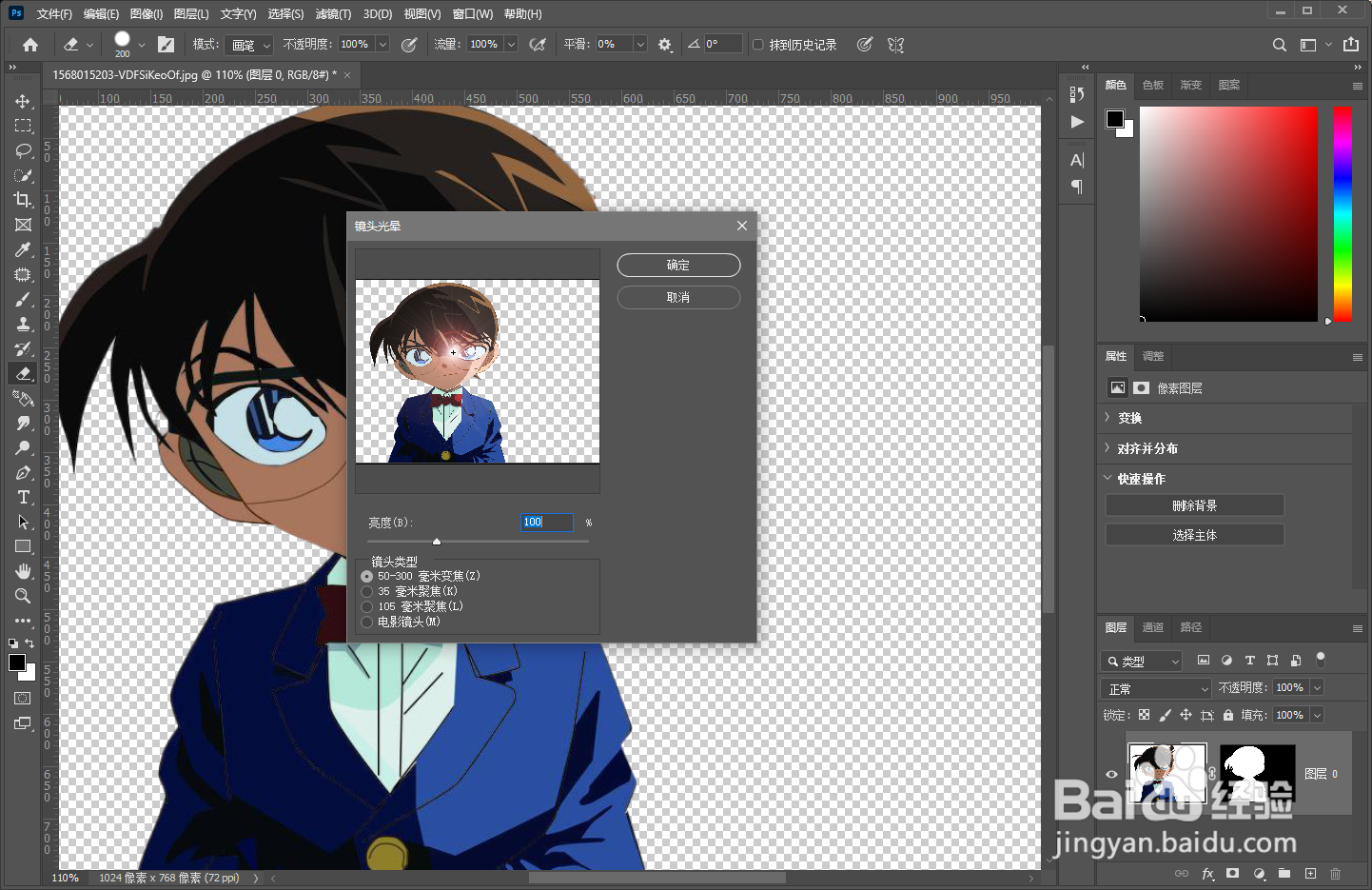
Task: Confirm the Lens Flare dialog
Action: tap(678, 266)
